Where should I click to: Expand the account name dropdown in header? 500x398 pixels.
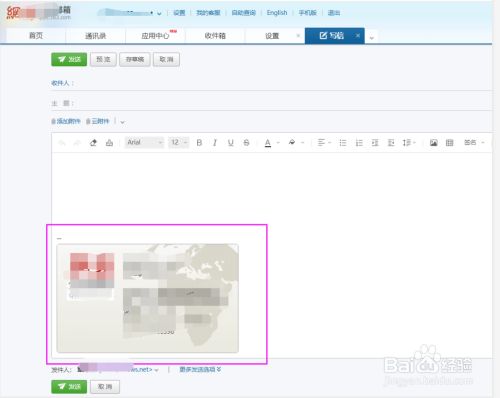point(159,13)
